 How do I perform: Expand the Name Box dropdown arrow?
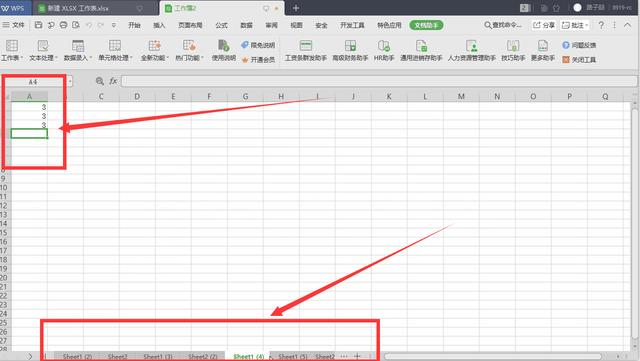(x=70, y=82)
